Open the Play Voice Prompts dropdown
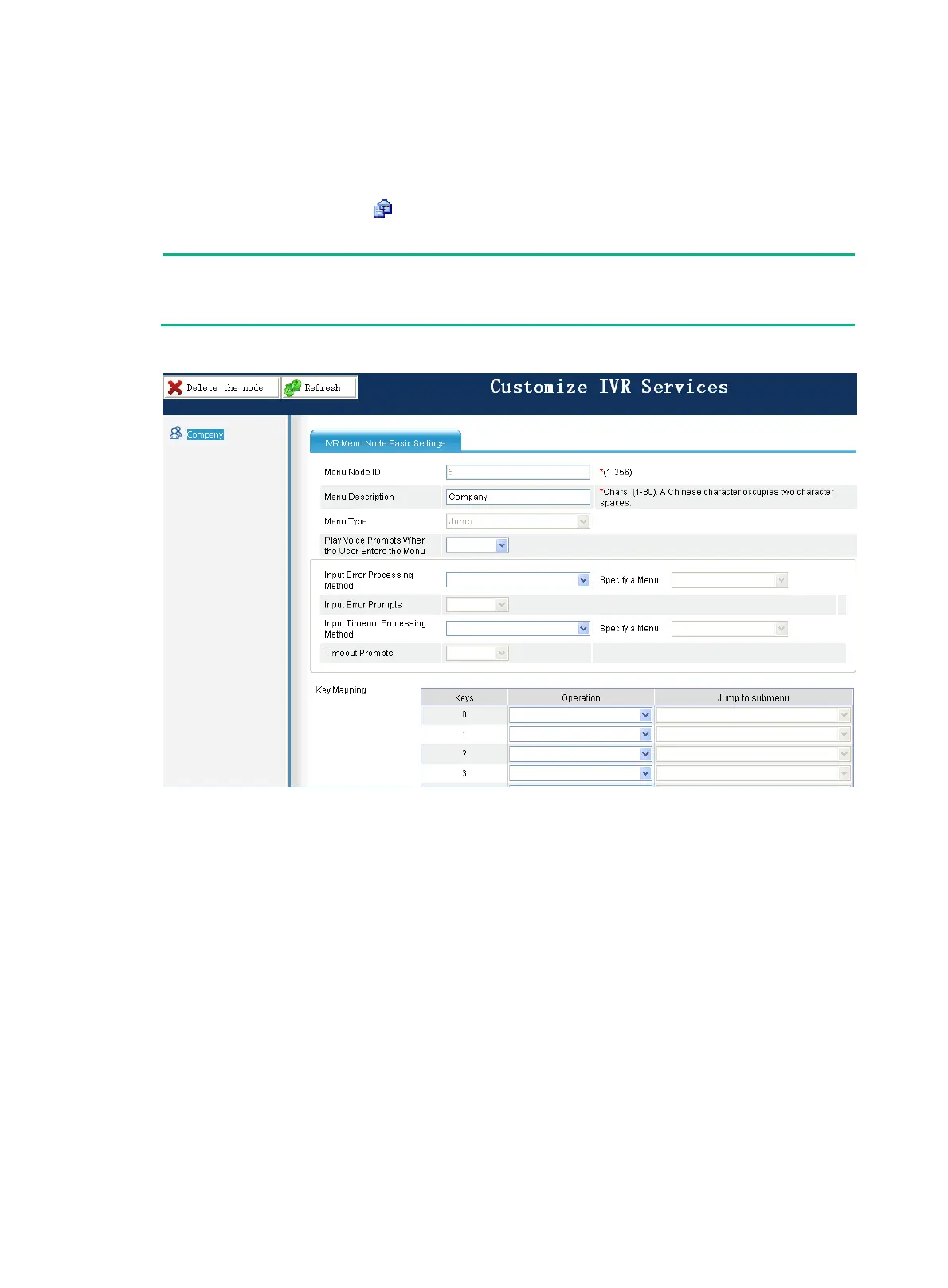The image size is (948, 1288). [477, 545]
